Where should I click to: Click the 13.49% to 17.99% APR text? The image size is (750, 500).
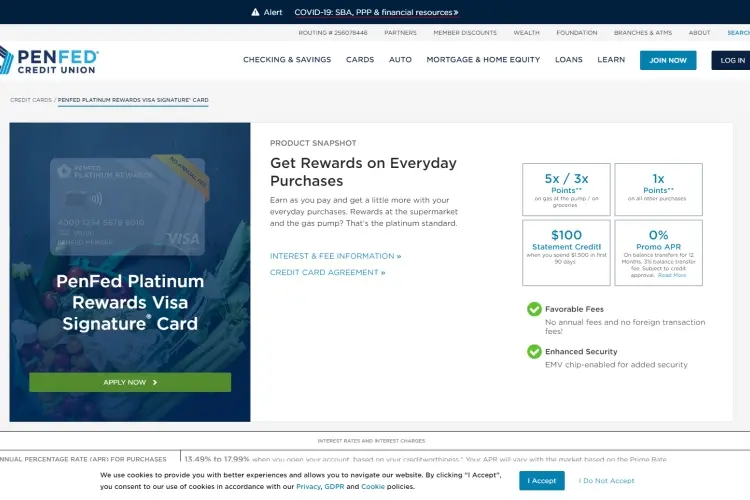coord(217,459)
